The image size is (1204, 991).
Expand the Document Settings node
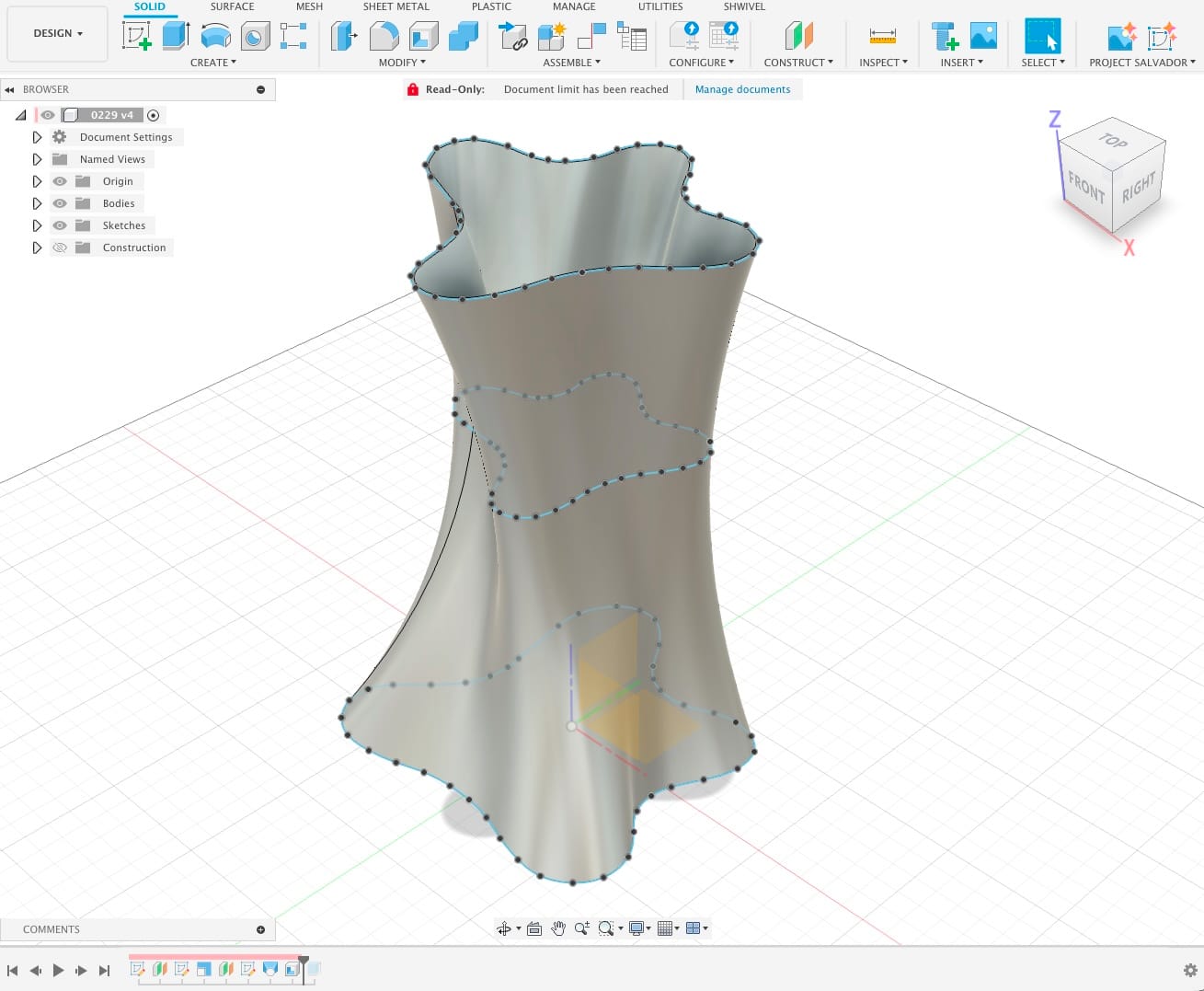(37, 137)
